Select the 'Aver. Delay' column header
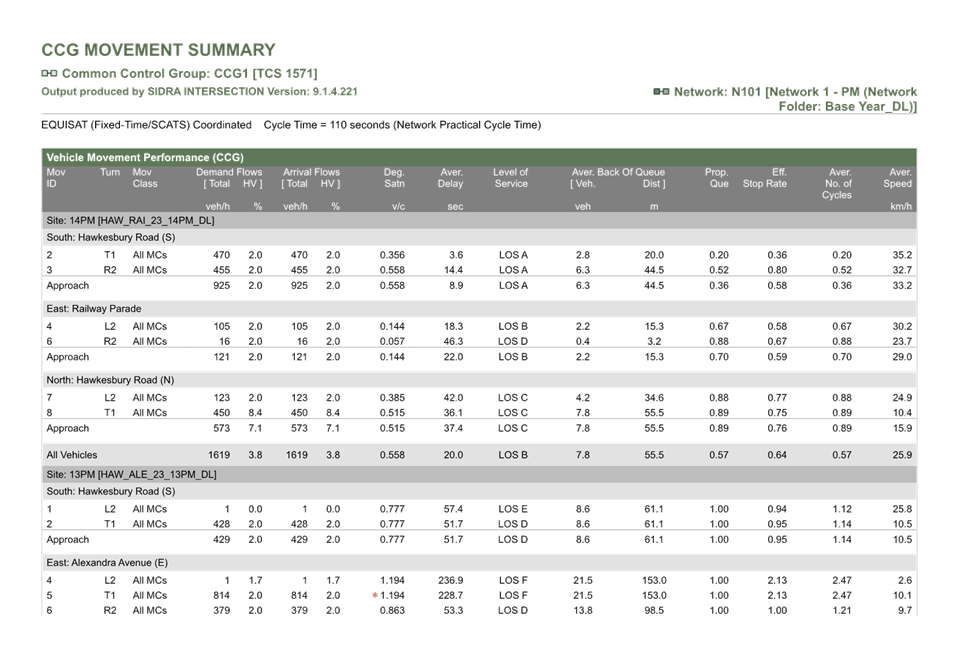958x661 pixels. [x=451, y=178]
